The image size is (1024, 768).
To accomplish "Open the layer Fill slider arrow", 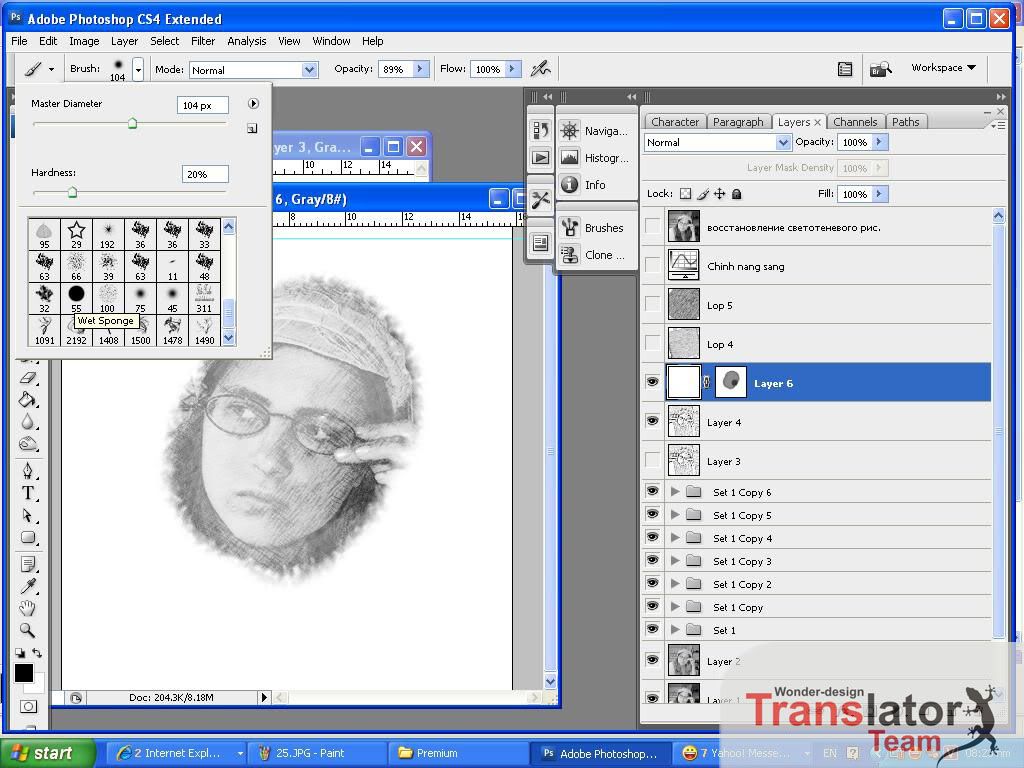I will (x=879, y=194).
